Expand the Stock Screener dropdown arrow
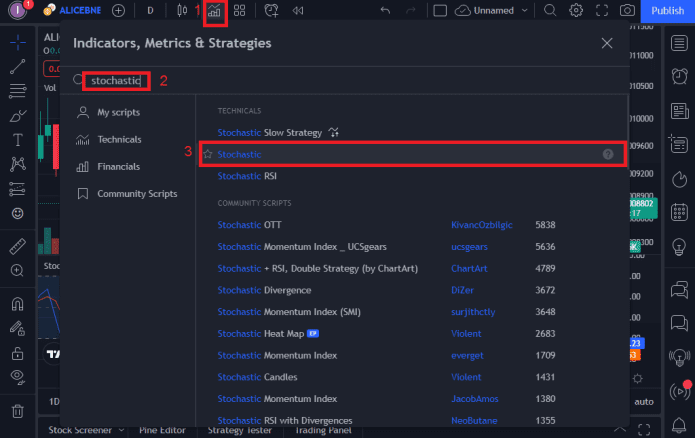The height and width of the screenshot is (438, 695). 121,430
